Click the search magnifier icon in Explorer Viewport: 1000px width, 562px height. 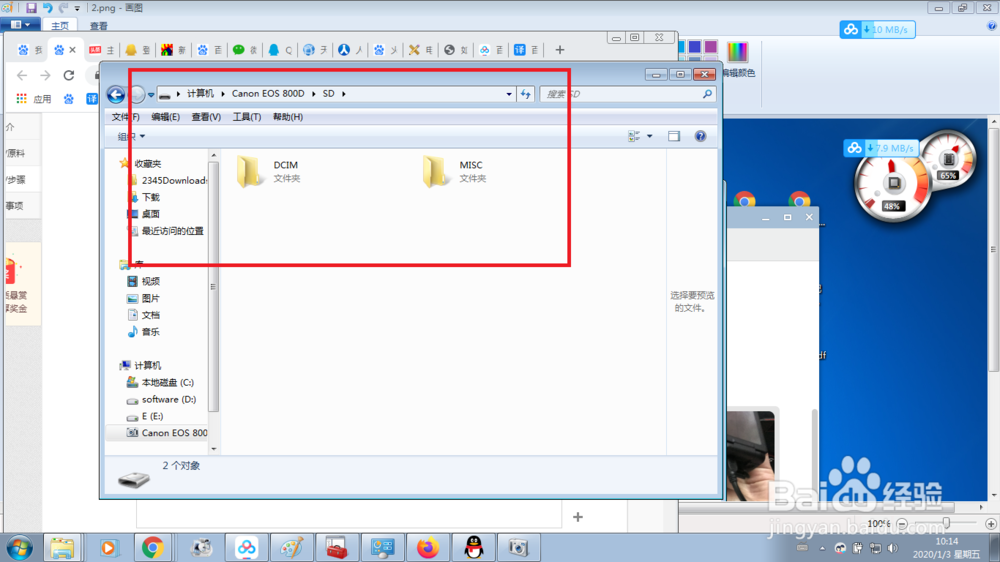pos(707,94)
